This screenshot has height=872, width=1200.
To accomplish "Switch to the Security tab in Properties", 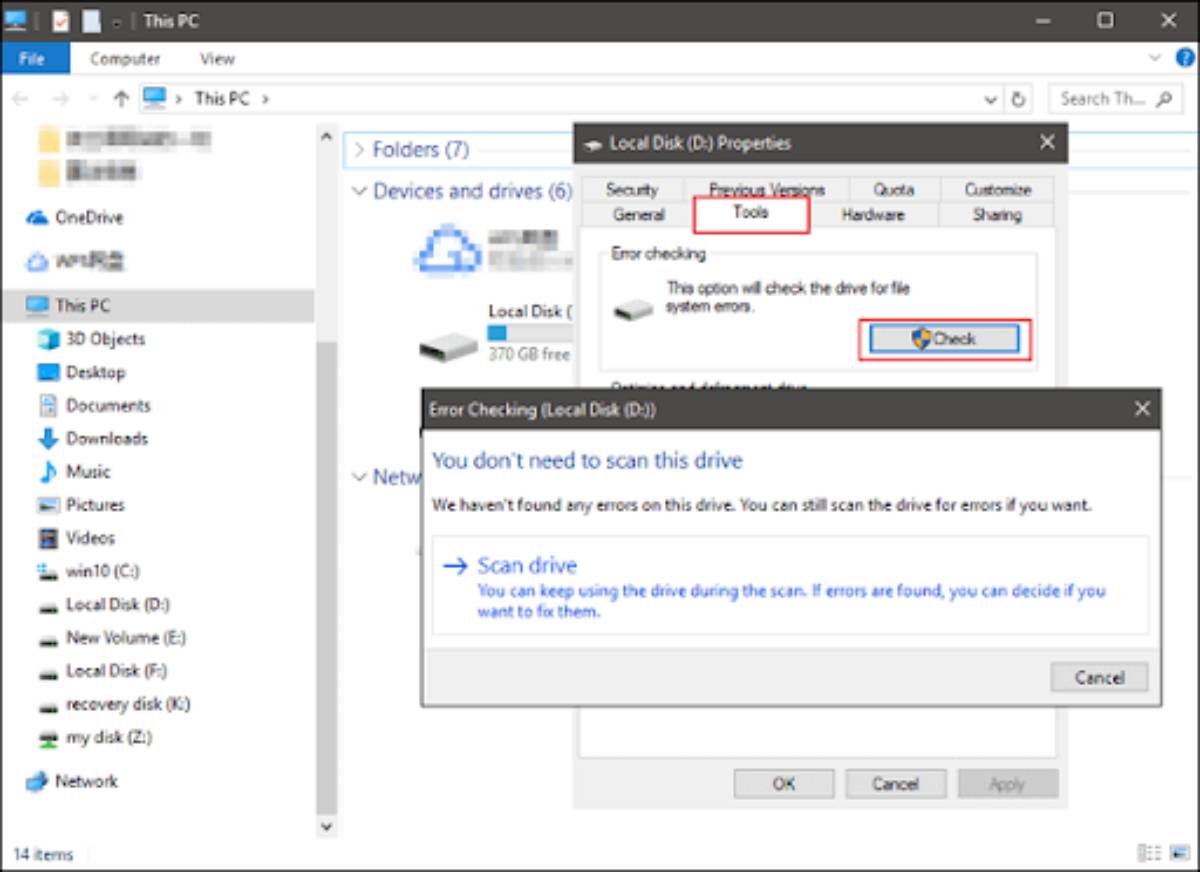I will [631, 189].
